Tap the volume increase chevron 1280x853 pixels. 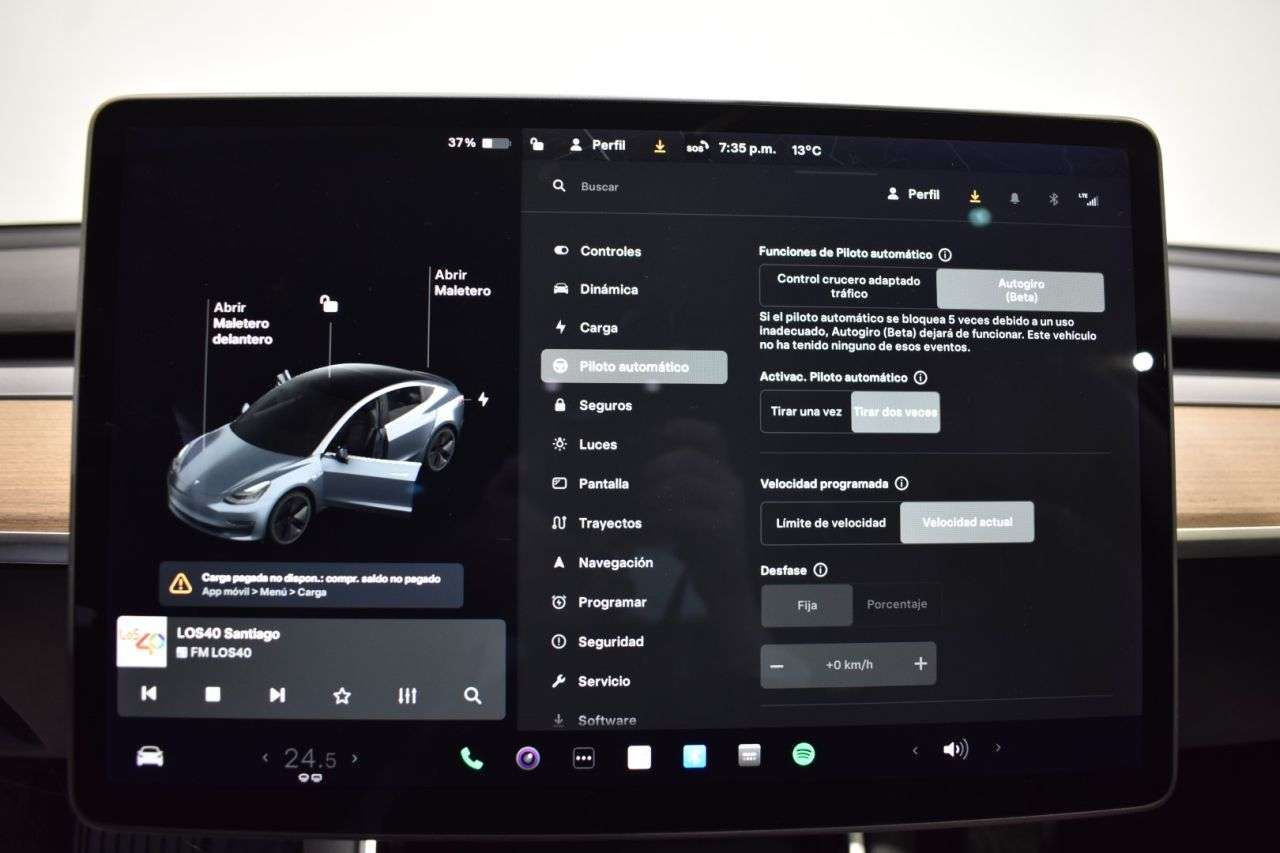coord(998,747)
